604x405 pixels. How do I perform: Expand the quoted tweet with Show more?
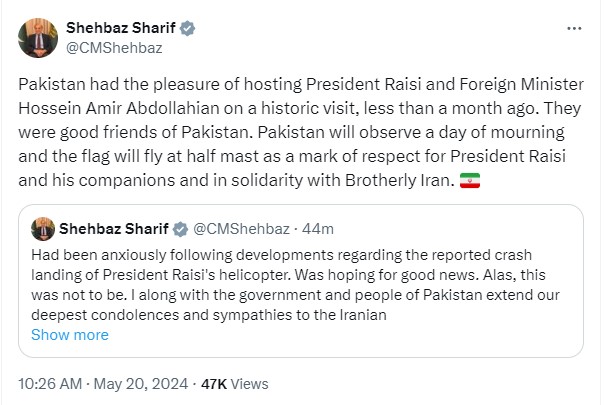[69, 335]
